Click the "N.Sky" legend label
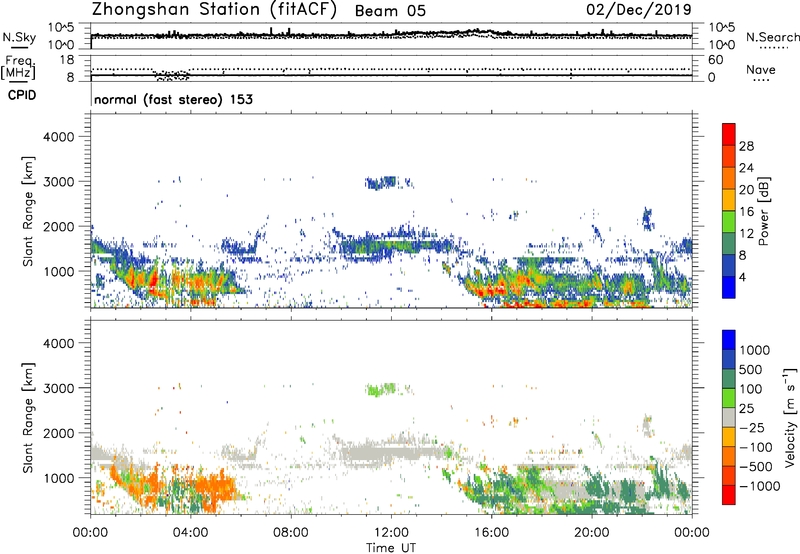The width and height of the screenshot is (800, 554). [19, 37]
